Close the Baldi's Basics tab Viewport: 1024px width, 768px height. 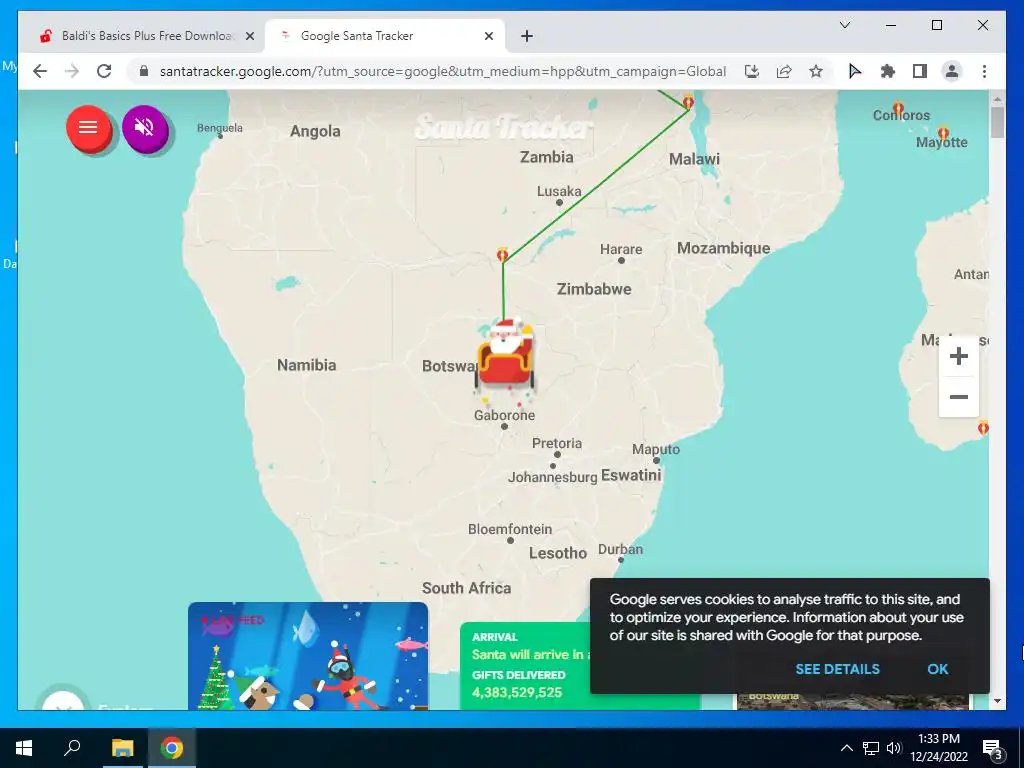(249, 36)
